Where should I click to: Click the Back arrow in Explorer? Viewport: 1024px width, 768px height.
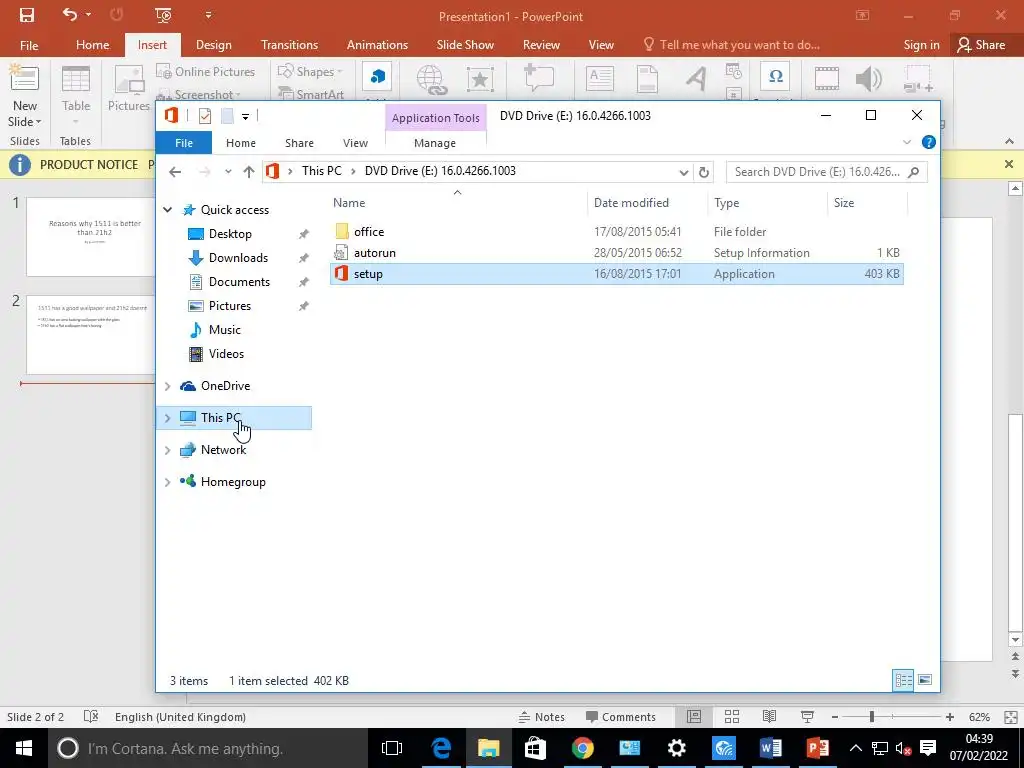click(174, 172)
